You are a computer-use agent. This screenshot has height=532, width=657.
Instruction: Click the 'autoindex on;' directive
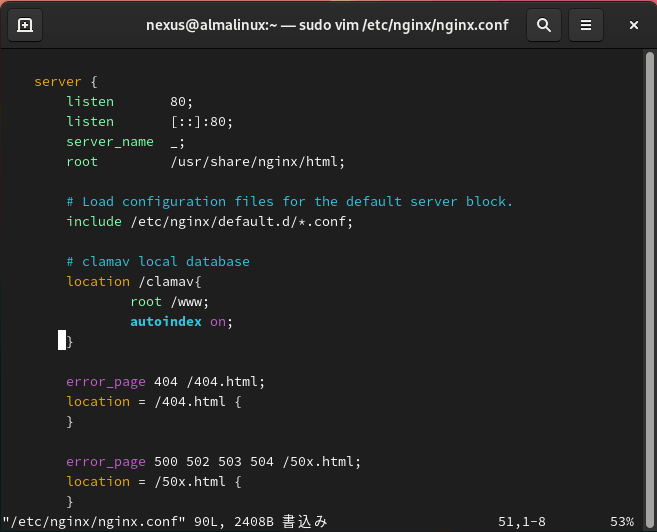coord(181,321)
